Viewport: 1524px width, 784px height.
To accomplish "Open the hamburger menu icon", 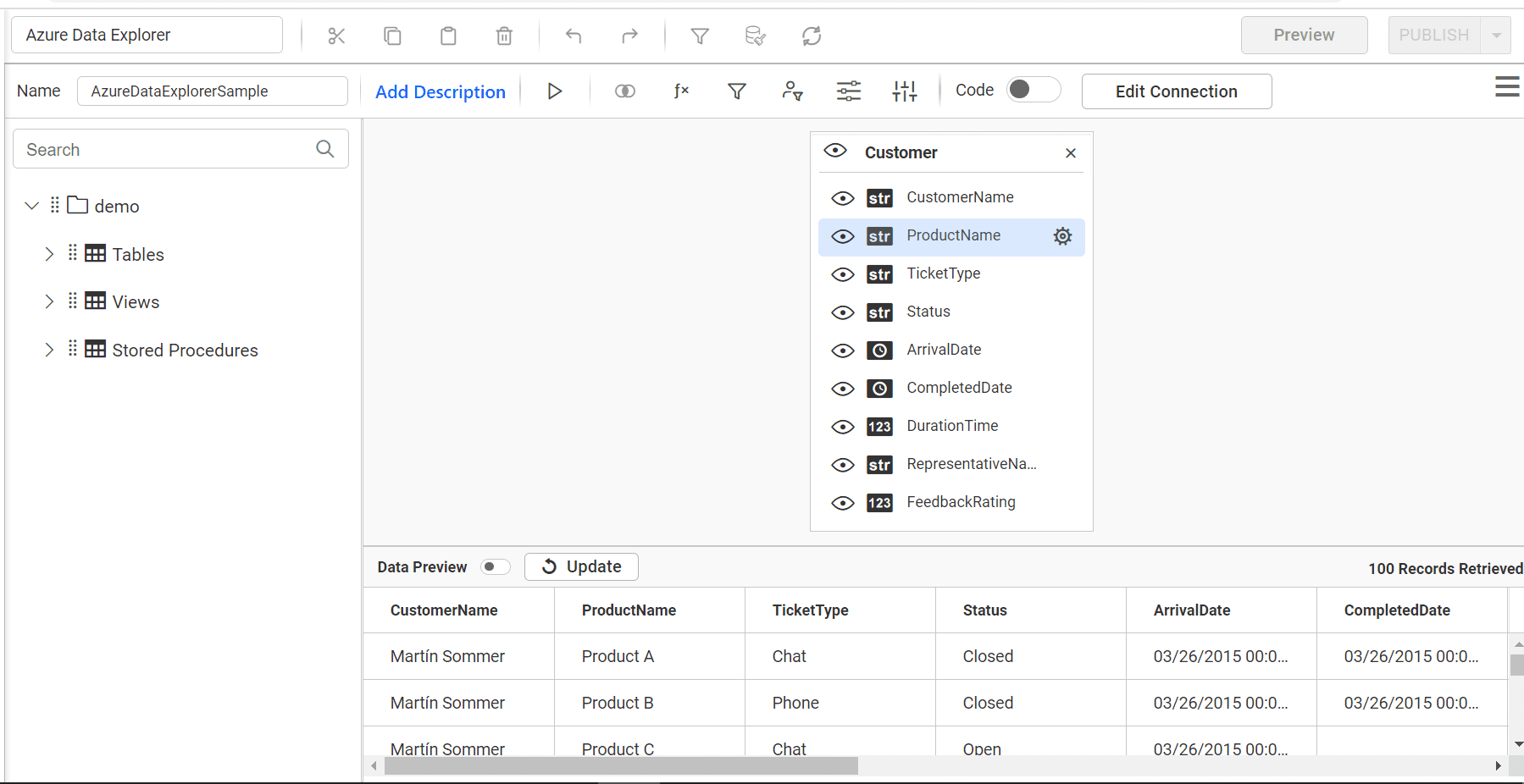I will click(1507, 86).
